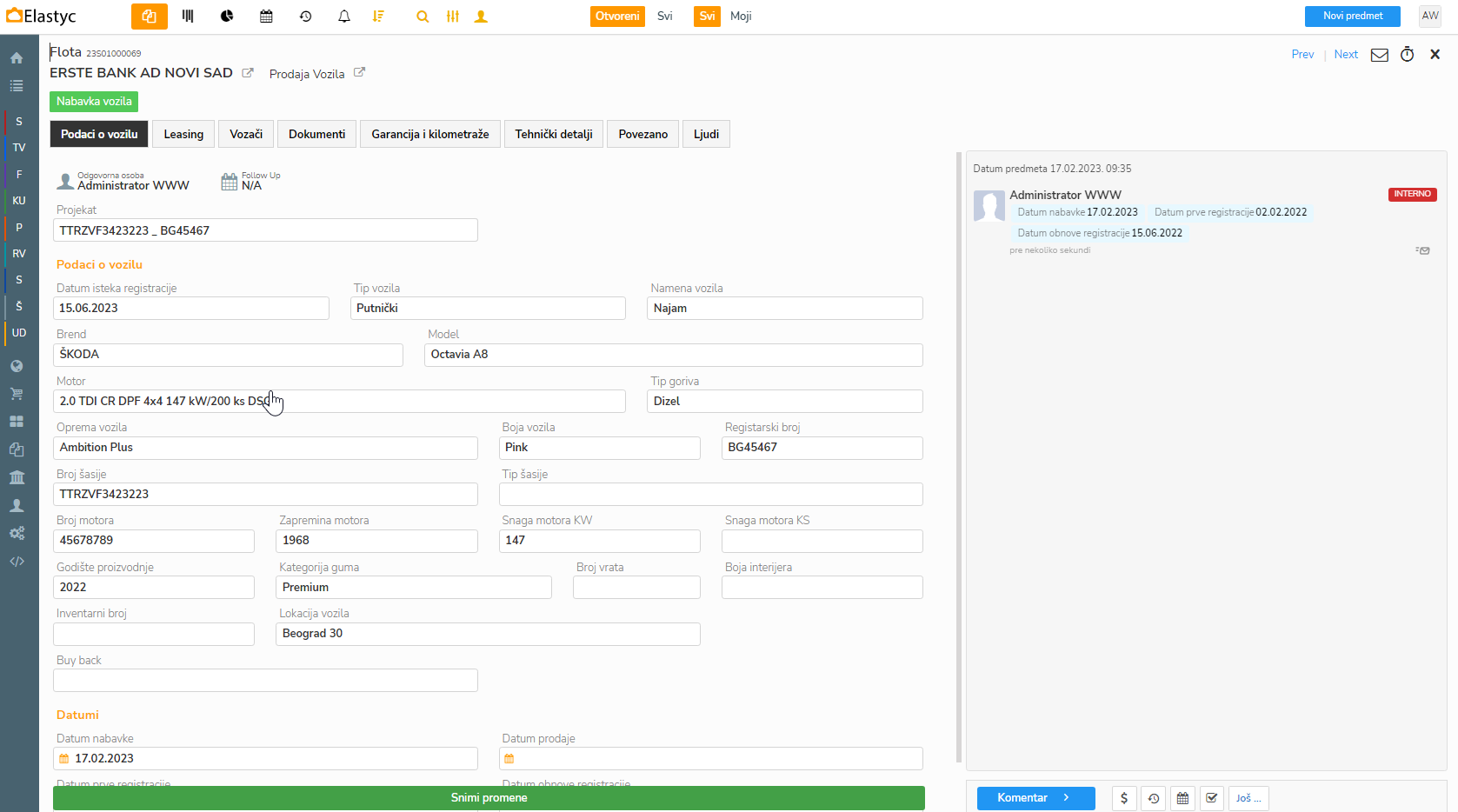
Task: Click the Boja vozila input field
Action: point(599,448)
